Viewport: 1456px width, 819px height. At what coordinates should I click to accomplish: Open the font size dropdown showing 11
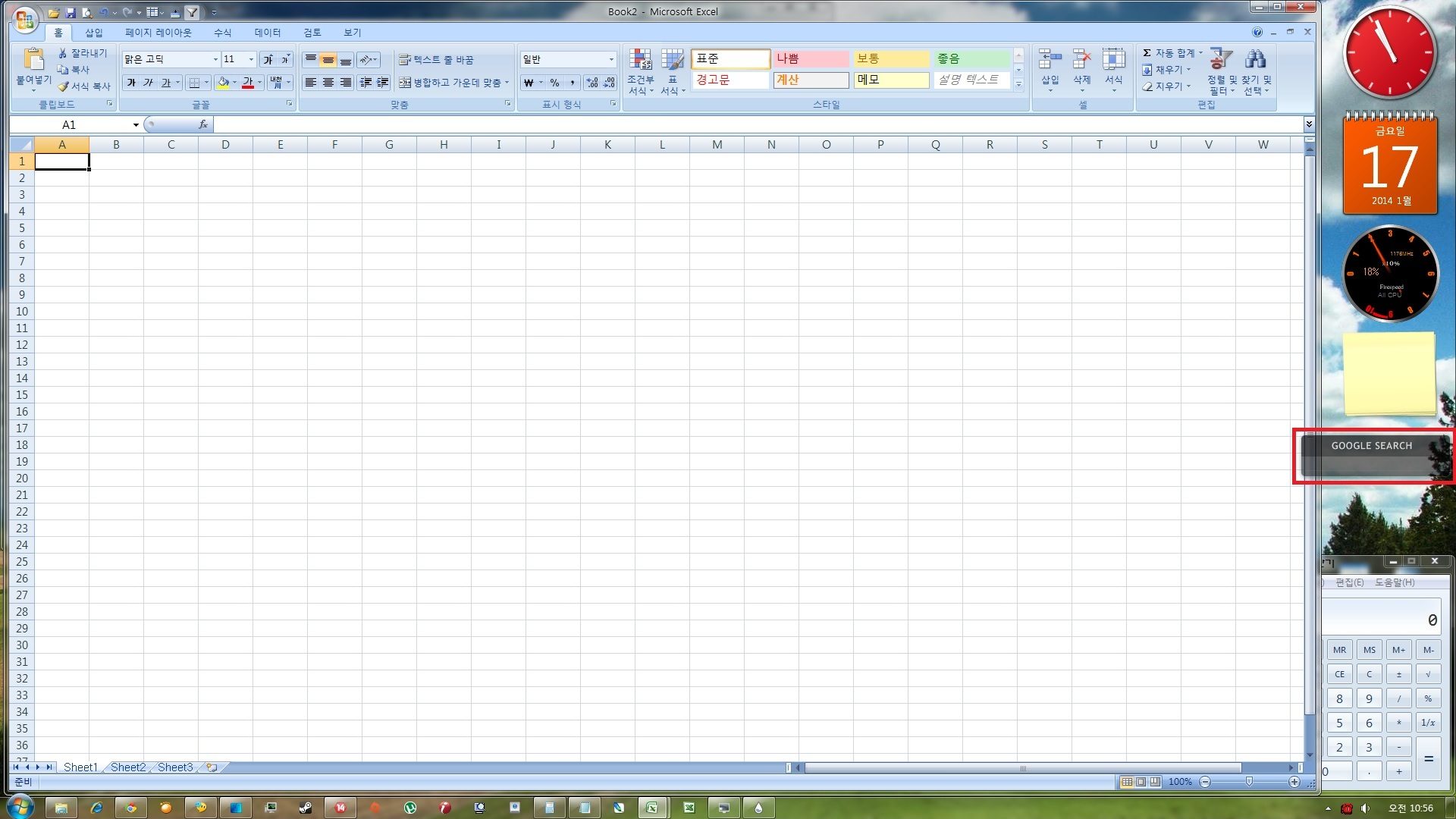[x=251, y=59]
